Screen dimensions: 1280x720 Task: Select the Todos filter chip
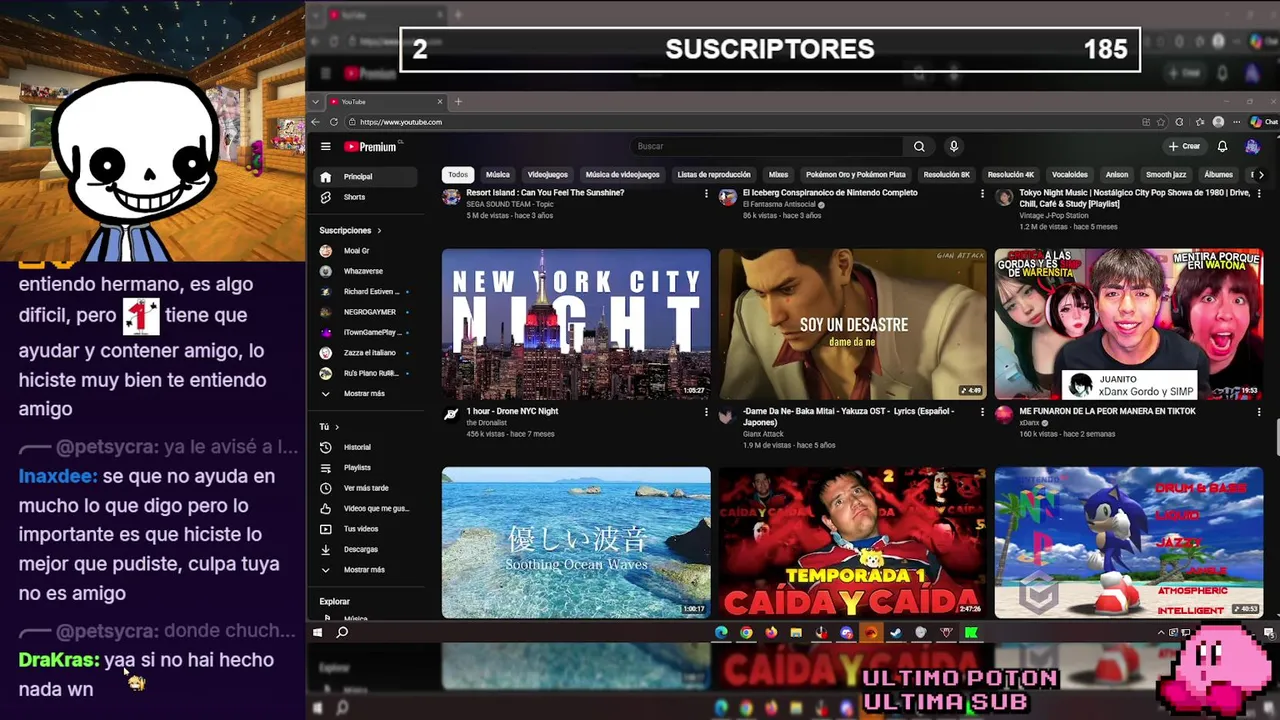pyautogui.click(x=458, y=174)
